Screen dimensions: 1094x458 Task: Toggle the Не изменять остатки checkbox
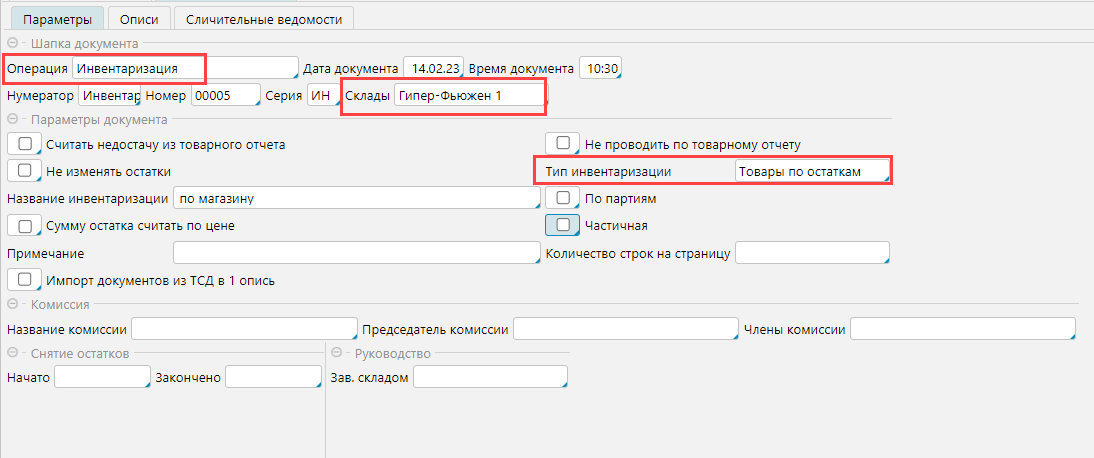(24, 171)
